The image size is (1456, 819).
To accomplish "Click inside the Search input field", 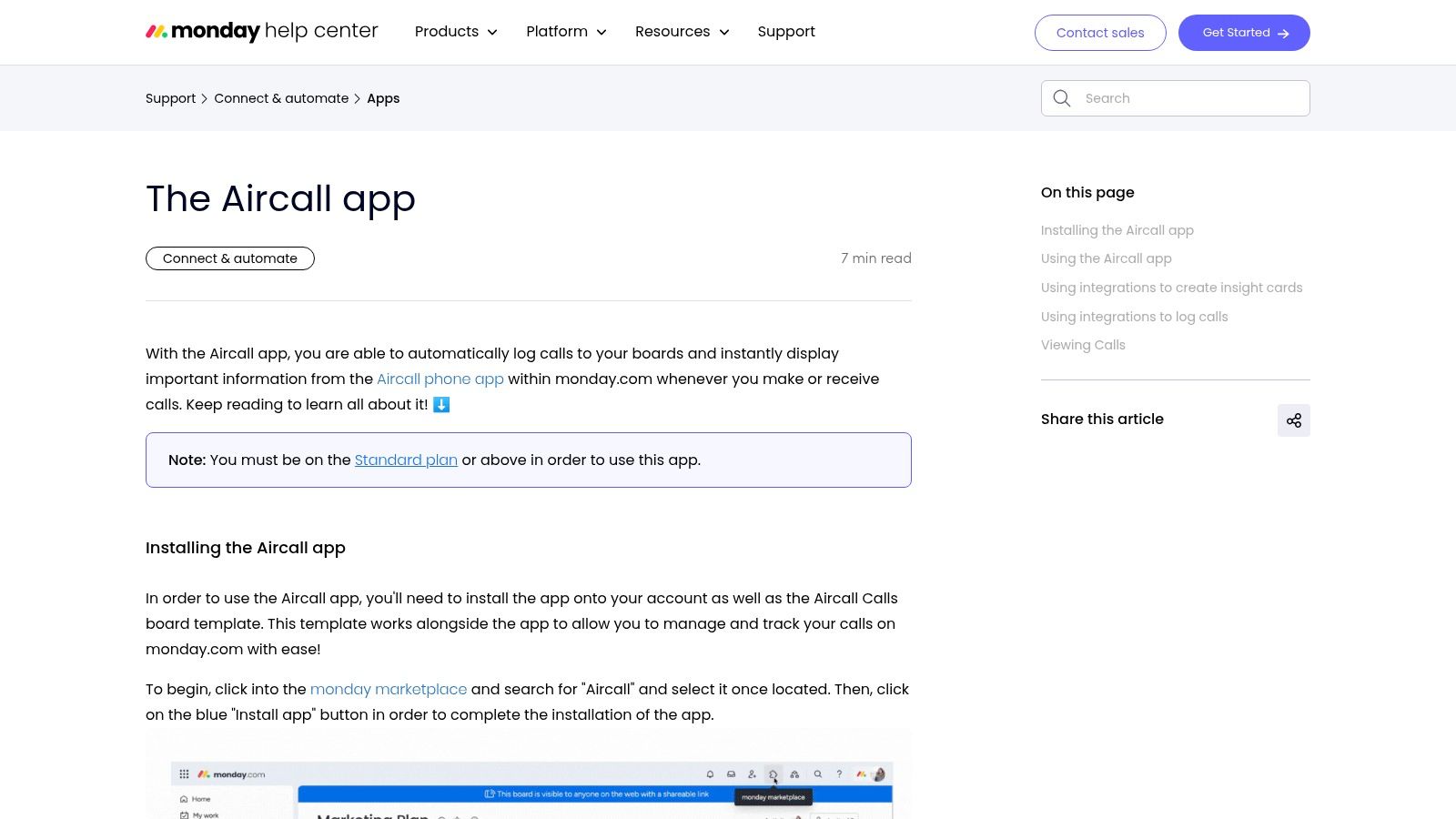I will point(1183,97).
